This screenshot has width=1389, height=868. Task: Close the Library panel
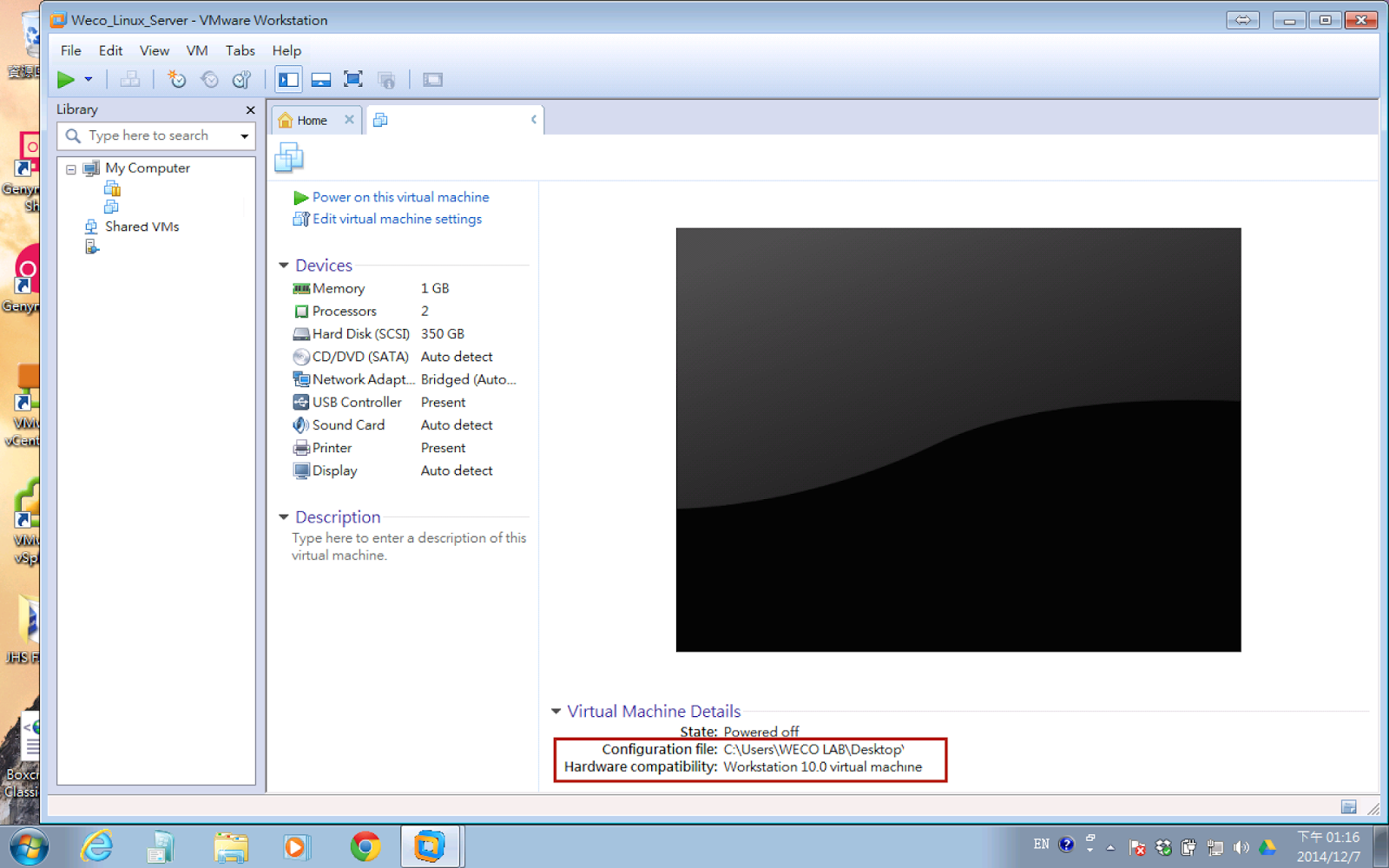point(250,110)
